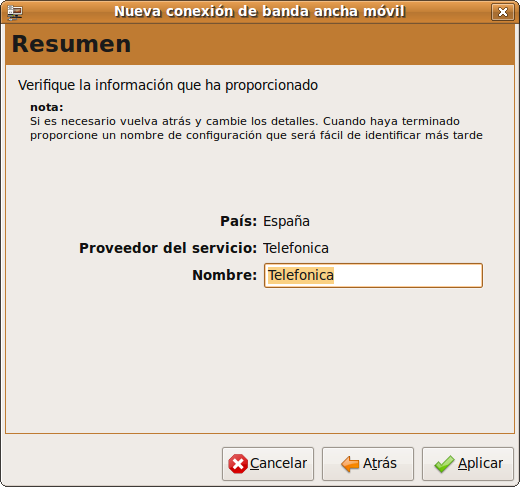The image size is (520, 487).
Task: Click the España country value
Action: tap(286, 221)
